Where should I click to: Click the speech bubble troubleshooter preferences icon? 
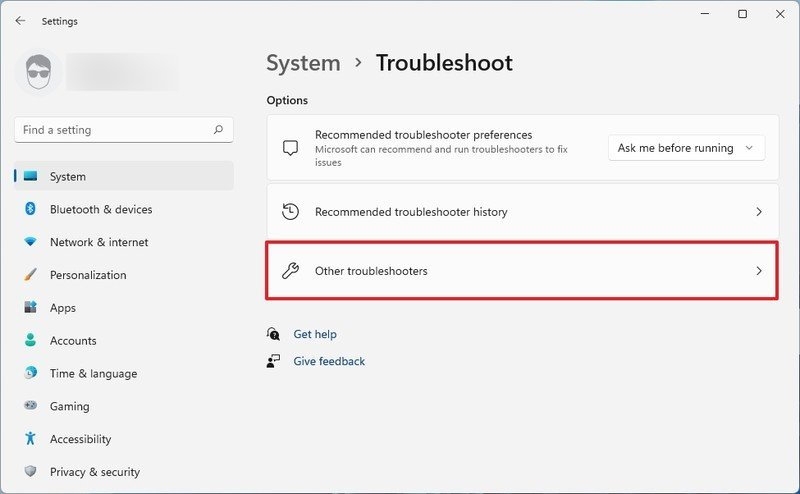tap(290, 148)
